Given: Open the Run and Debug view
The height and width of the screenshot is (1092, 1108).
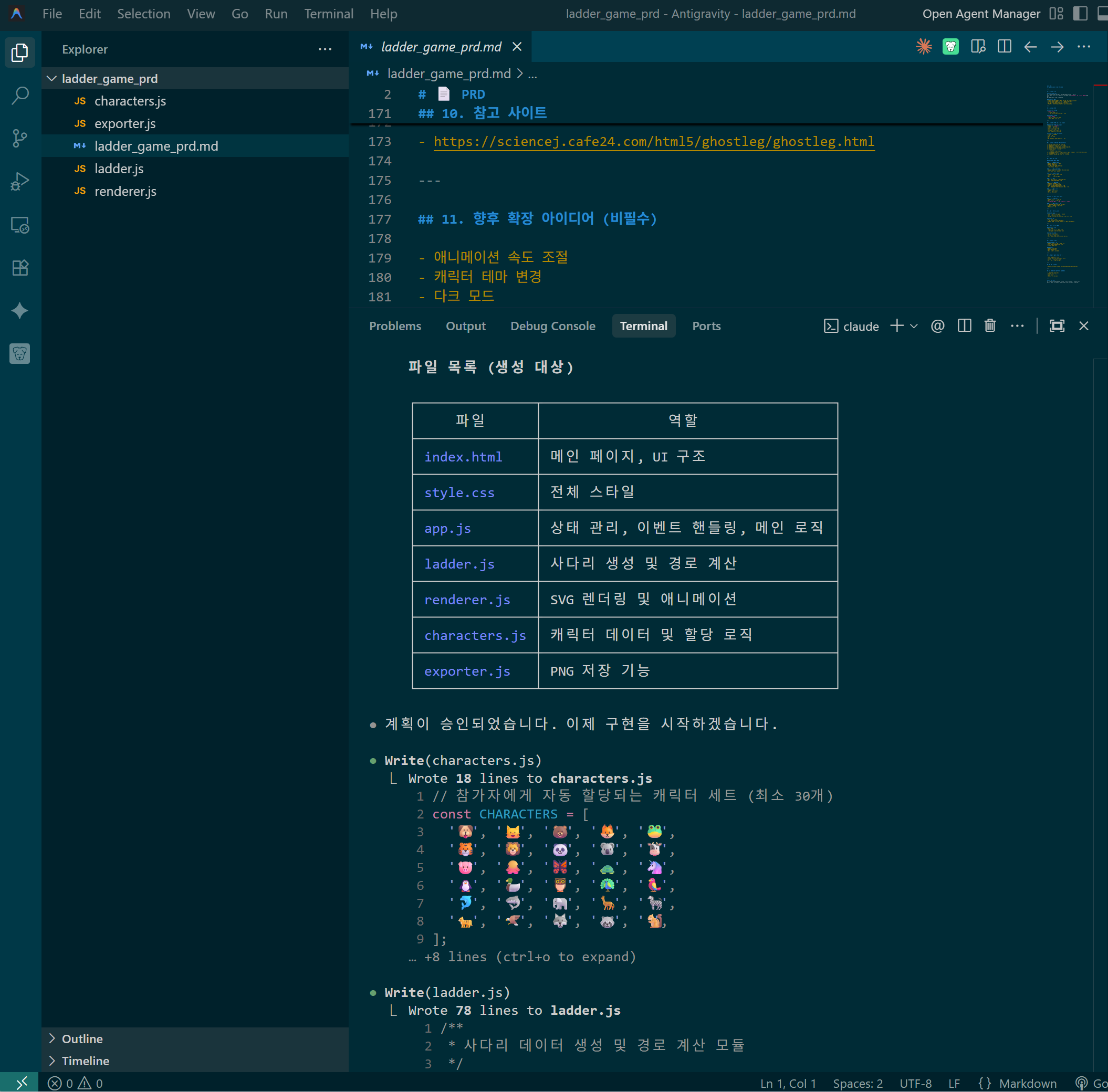Looking at the screenshot, I should tap(20, 181).
